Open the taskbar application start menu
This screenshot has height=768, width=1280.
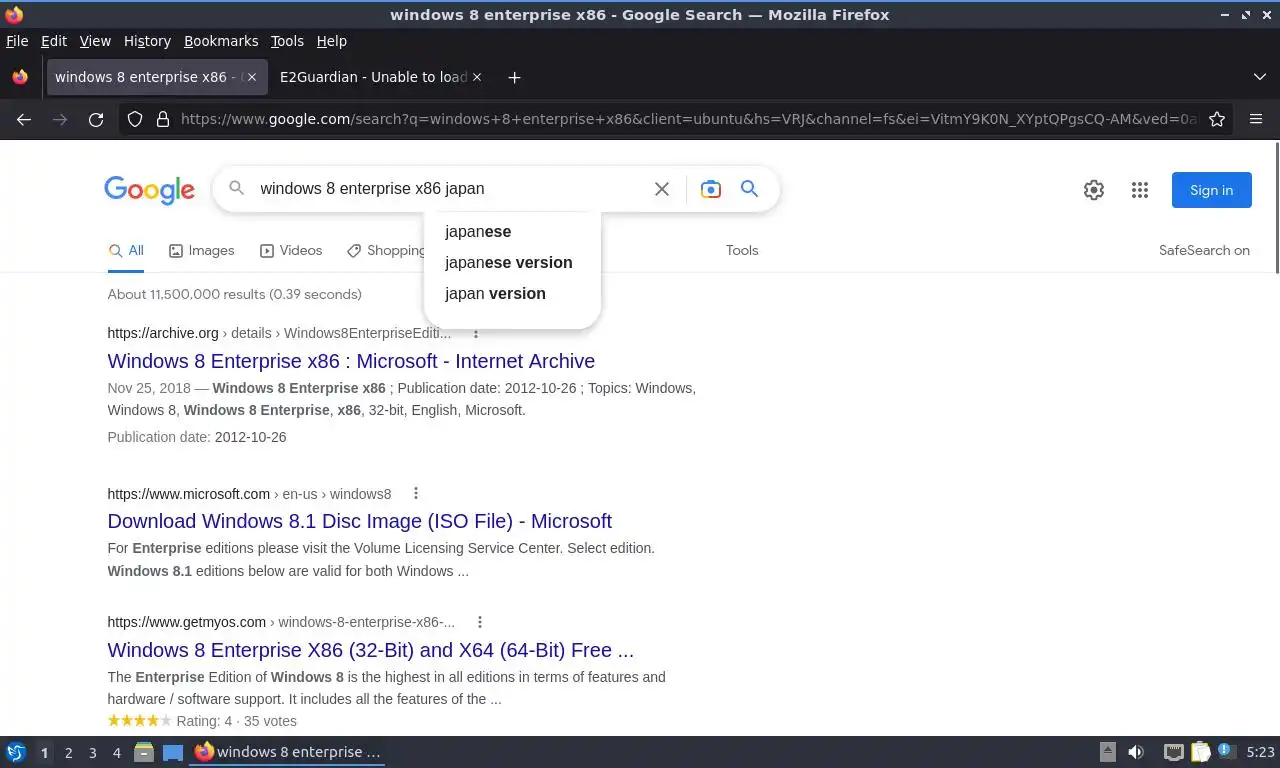[16, 752]
